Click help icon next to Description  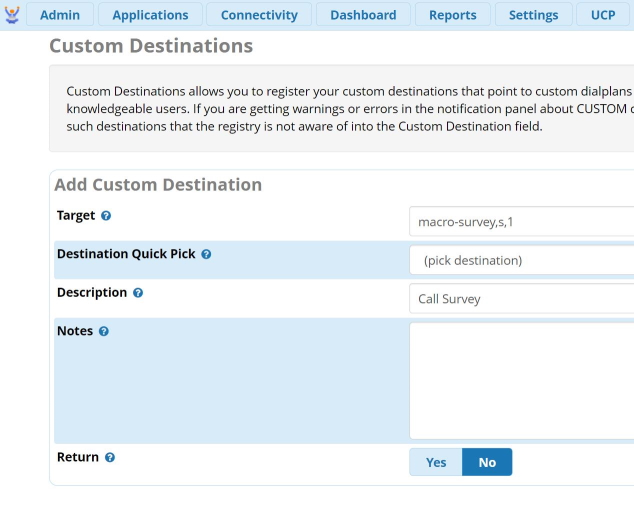coord(138,294)
